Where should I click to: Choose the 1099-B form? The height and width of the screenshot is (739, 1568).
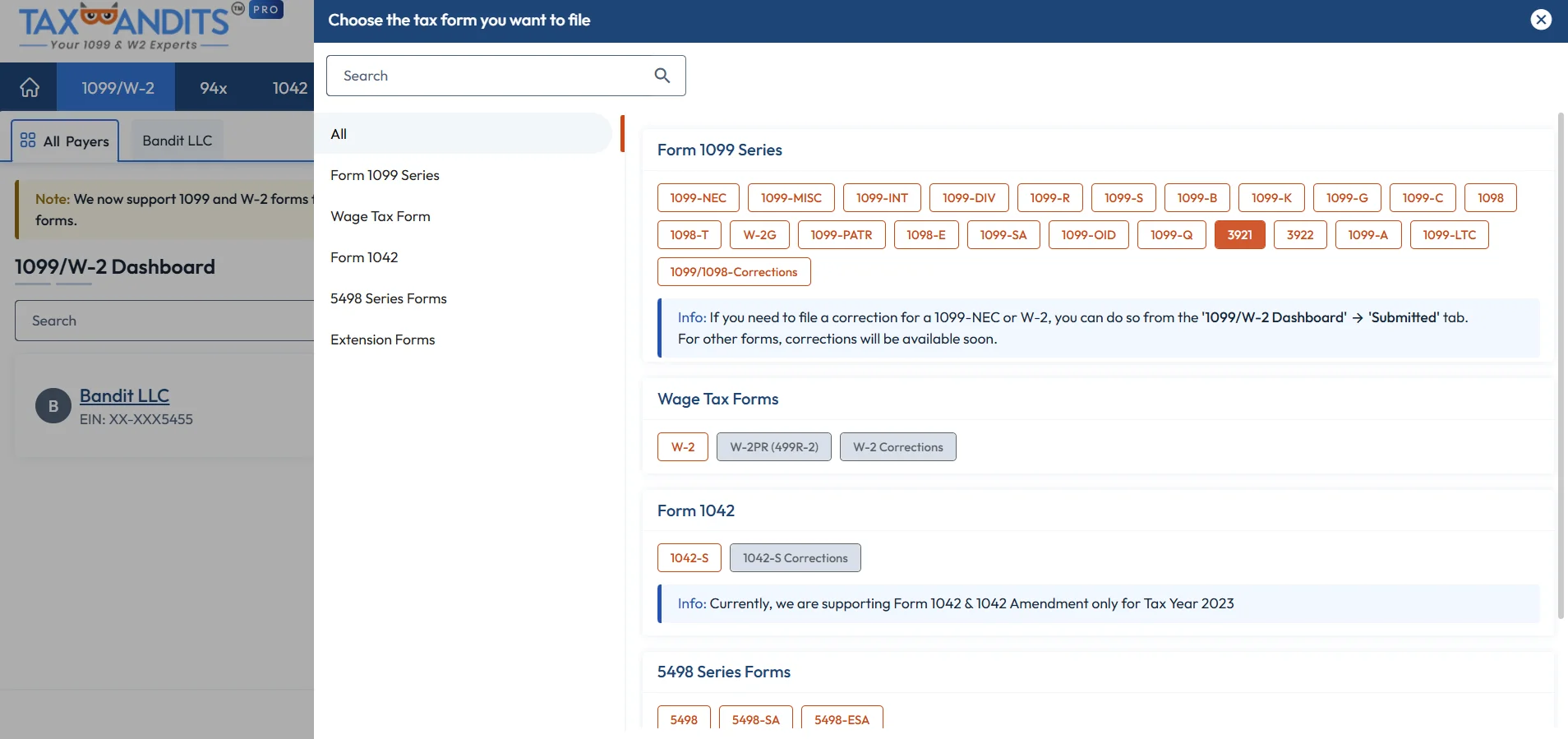pos(1197,198)
